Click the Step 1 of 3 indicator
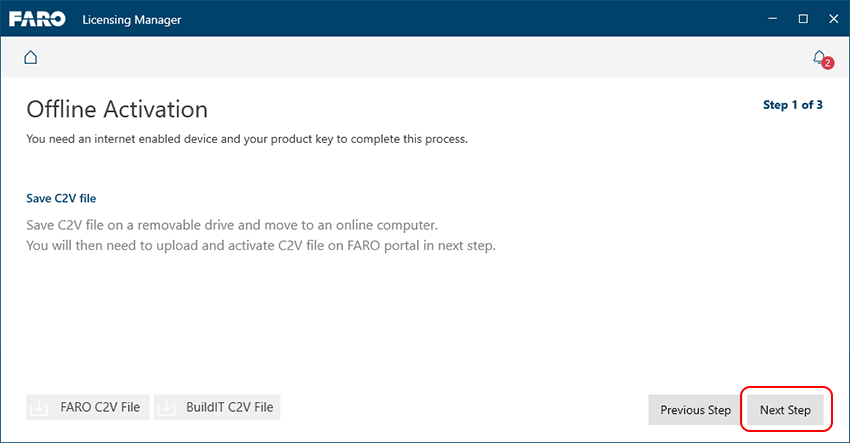The height and width of the screenshot is (443, 850). (793, 105)
